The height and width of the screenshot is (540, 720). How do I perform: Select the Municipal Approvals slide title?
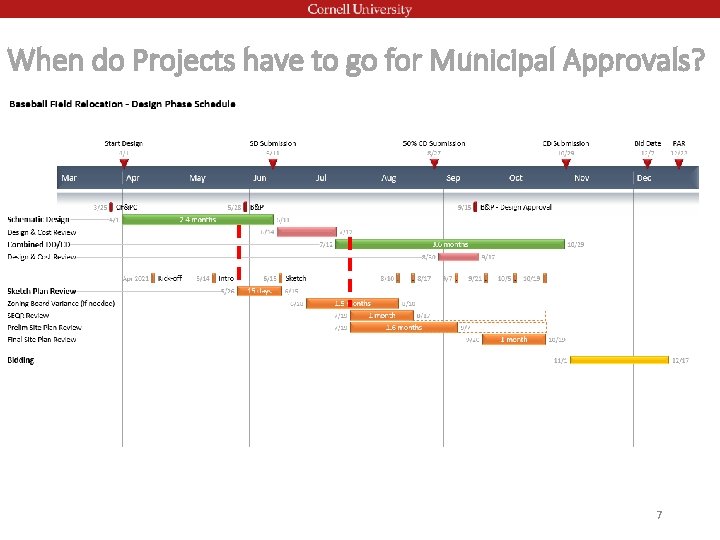click(x=356, y=61)
